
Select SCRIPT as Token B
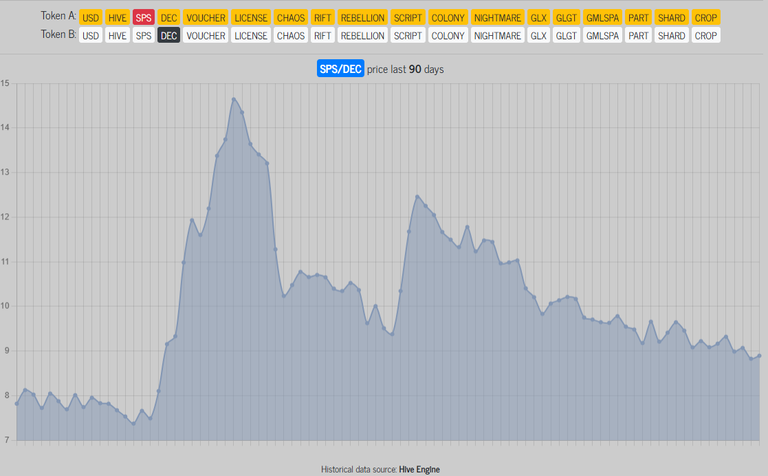408,35
